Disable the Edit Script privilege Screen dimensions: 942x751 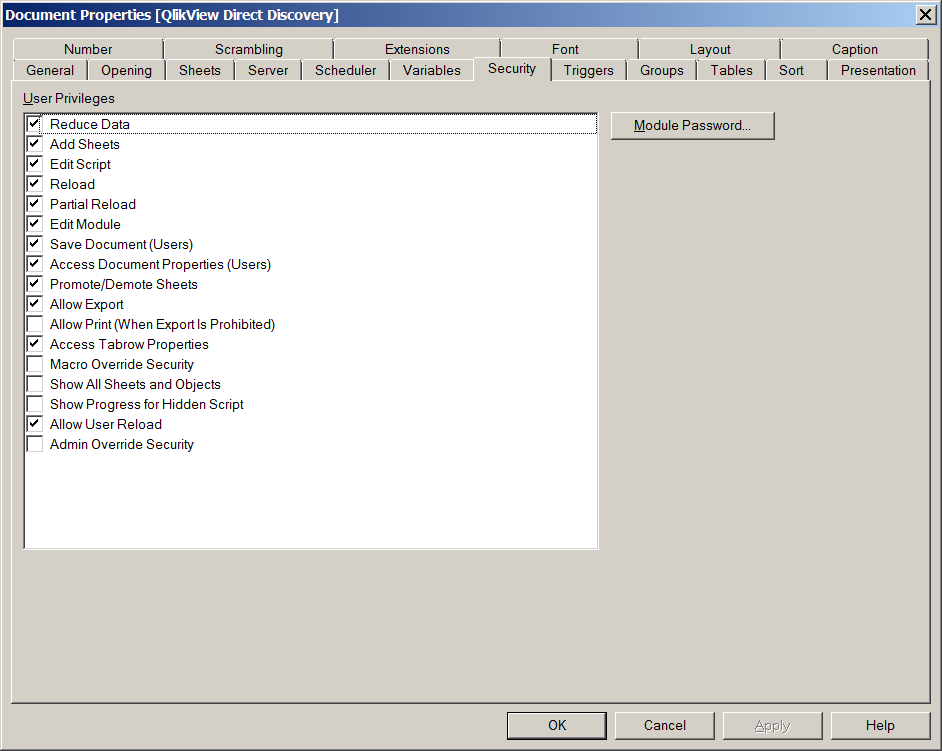pyautogui.click(x=34, y=164)
